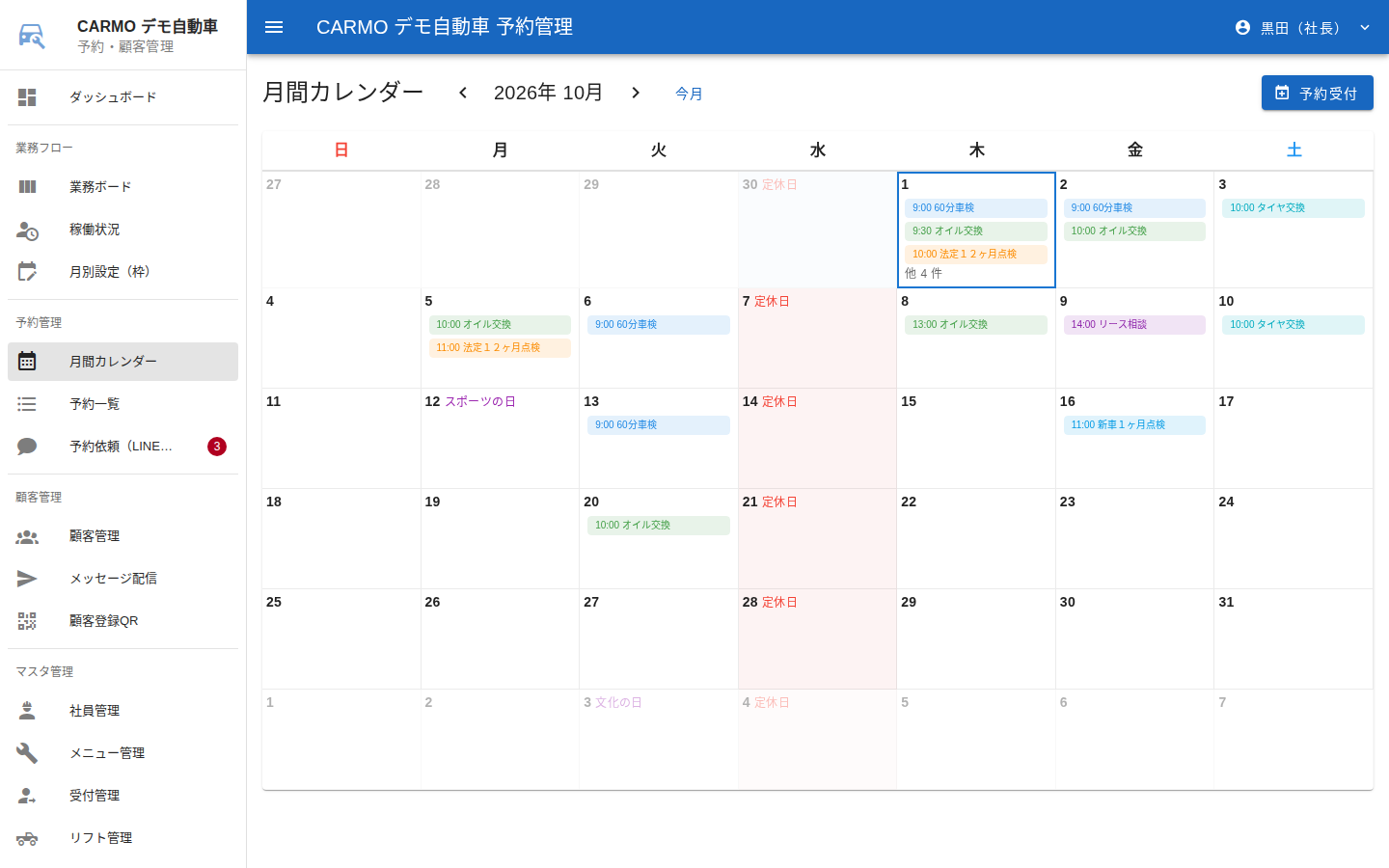Select the October 22 calendar cell
This screenshot has height=868, width=1389.
(976, 539)
